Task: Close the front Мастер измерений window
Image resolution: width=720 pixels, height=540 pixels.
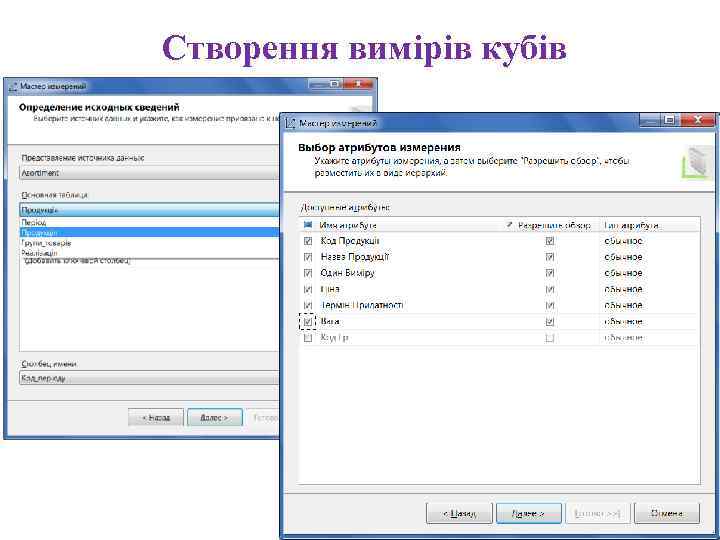Action: pos(698,120)
